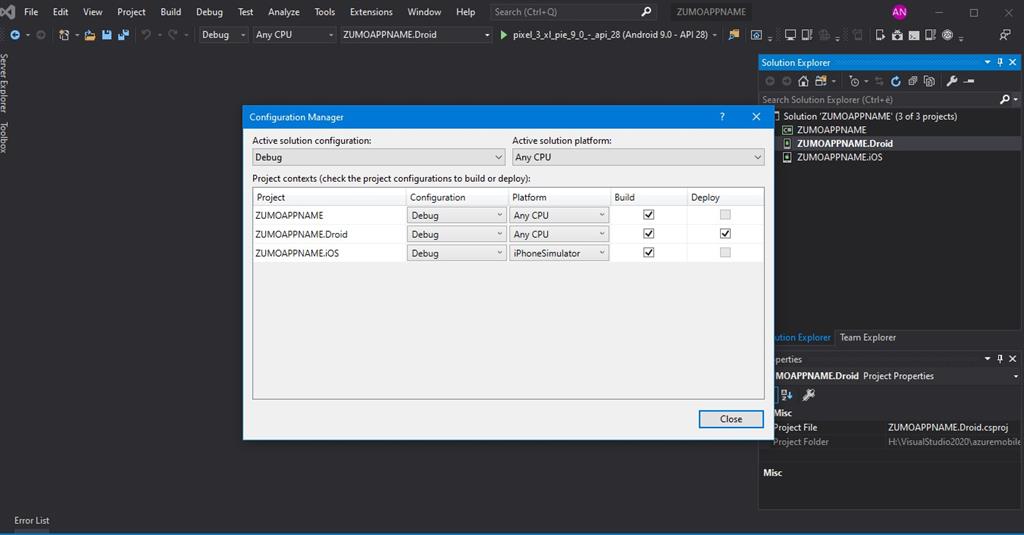Open the Active solution platform dropdown
This screenshot has height=535, width=1024.
pyautogui.click(x=638, y=157)
